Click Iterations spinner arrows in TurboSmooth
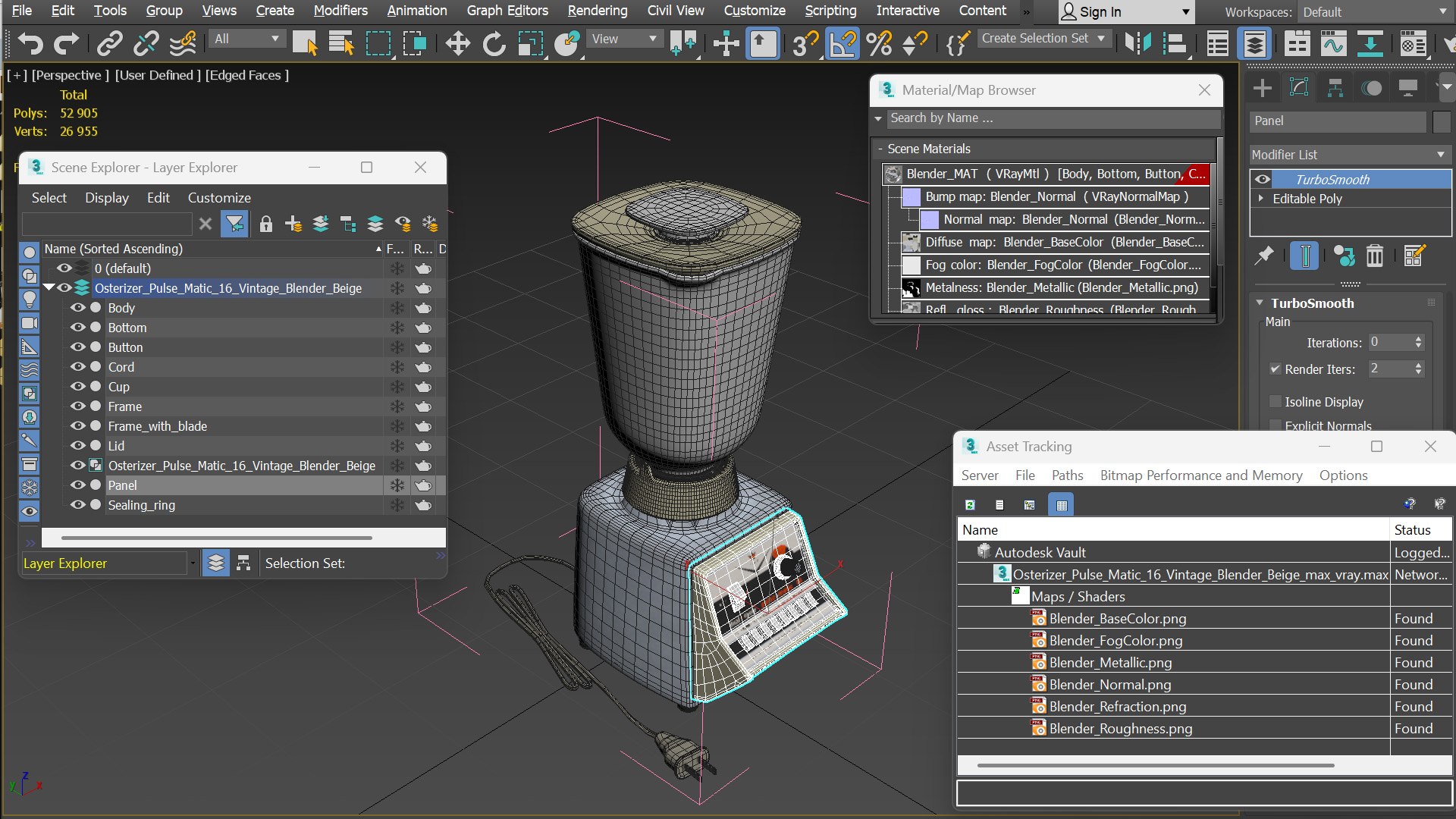Image resolution: width=1456 pixels, height=819 pixels. 1418,343
